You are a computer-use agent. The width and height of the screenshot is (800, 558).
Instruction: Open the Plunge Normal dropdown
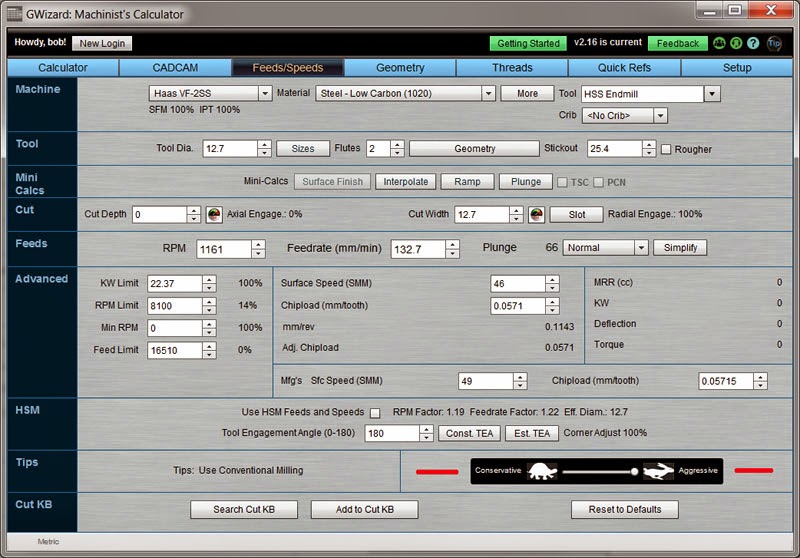641,248
